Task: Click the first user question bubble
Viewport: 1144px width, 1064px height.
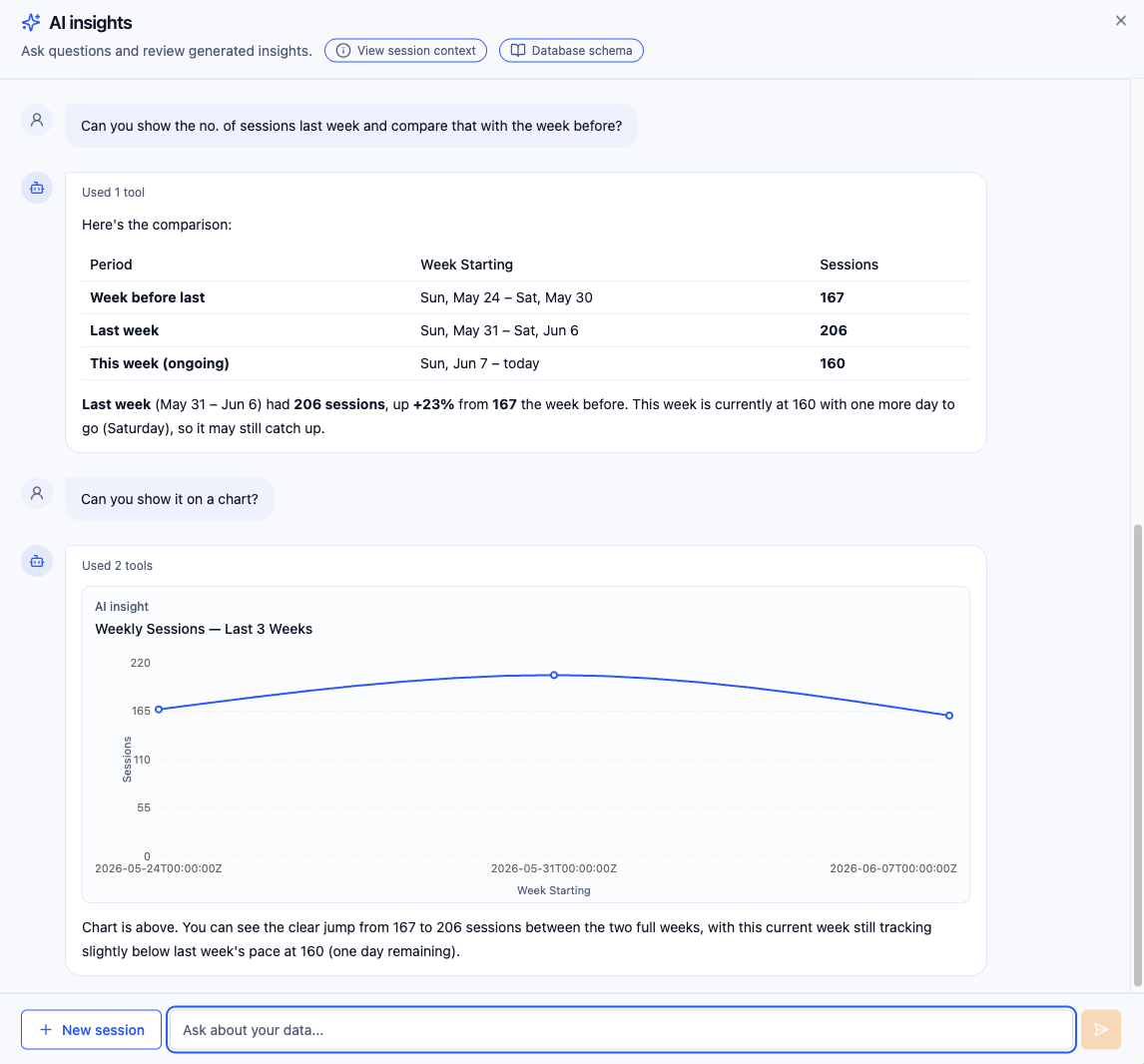Action: click(351, 126)
